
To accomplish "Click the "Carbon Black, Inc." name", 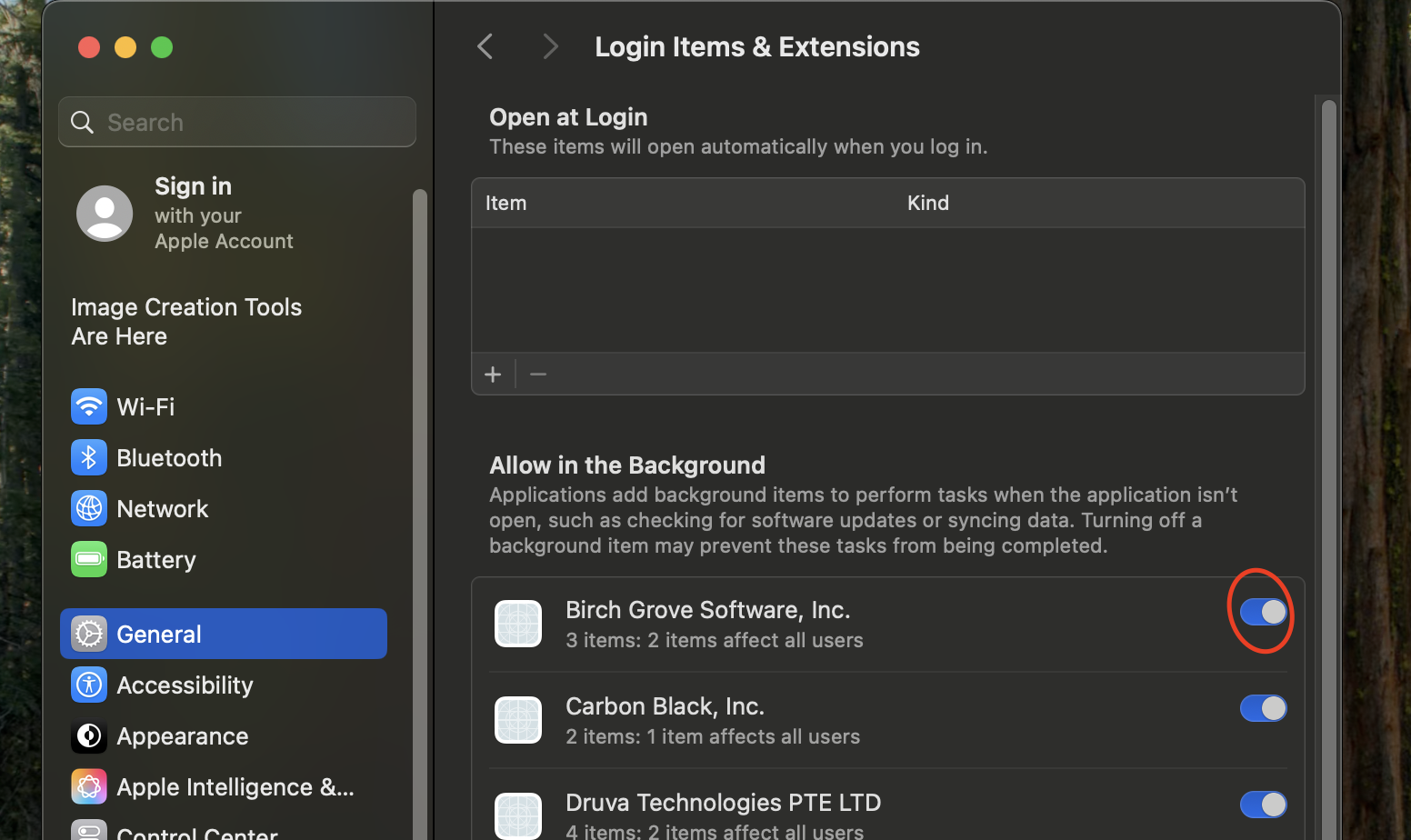I will pos(665,706).
